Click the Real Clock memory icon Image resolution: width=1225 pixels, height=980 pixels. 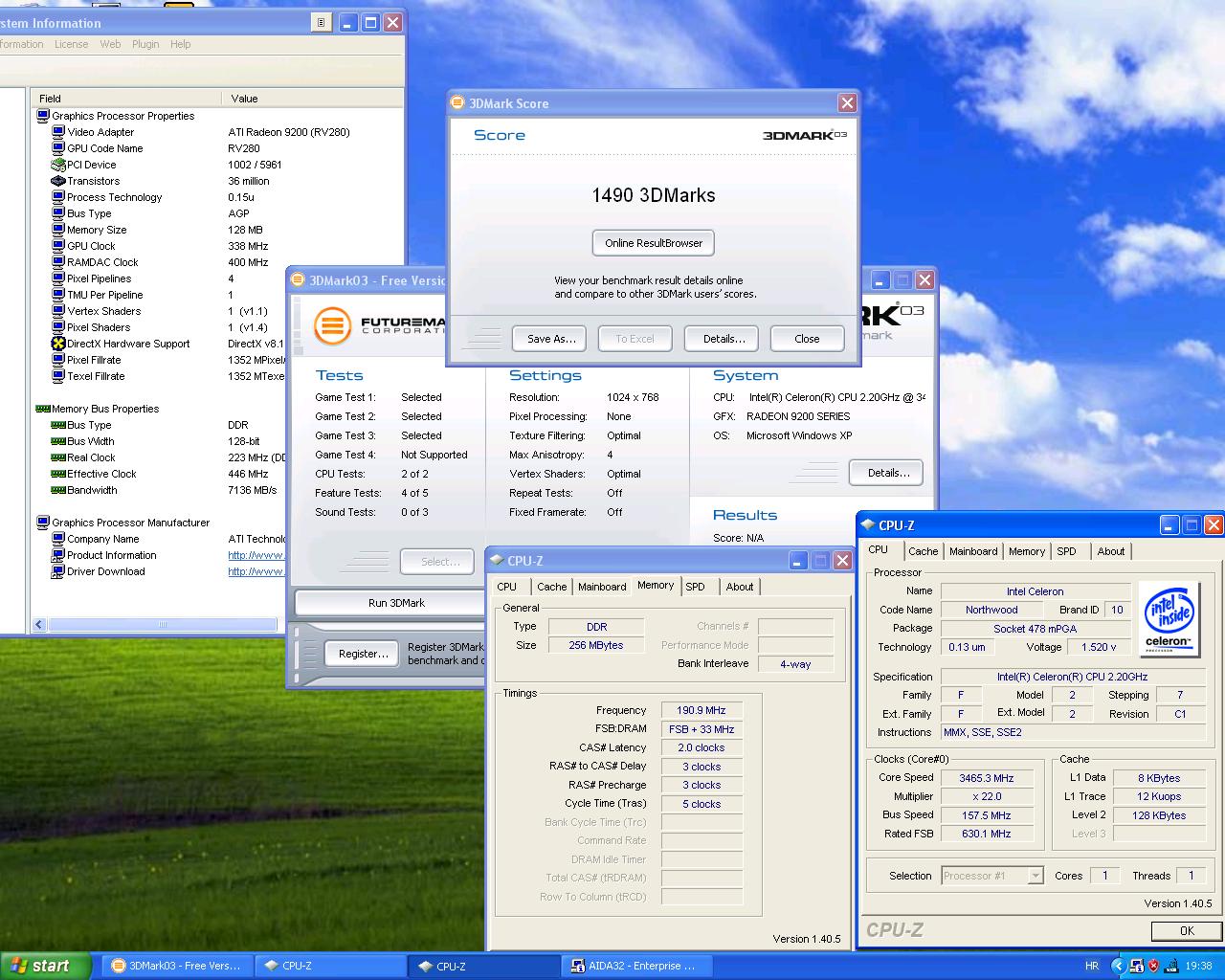pos(58,457)
